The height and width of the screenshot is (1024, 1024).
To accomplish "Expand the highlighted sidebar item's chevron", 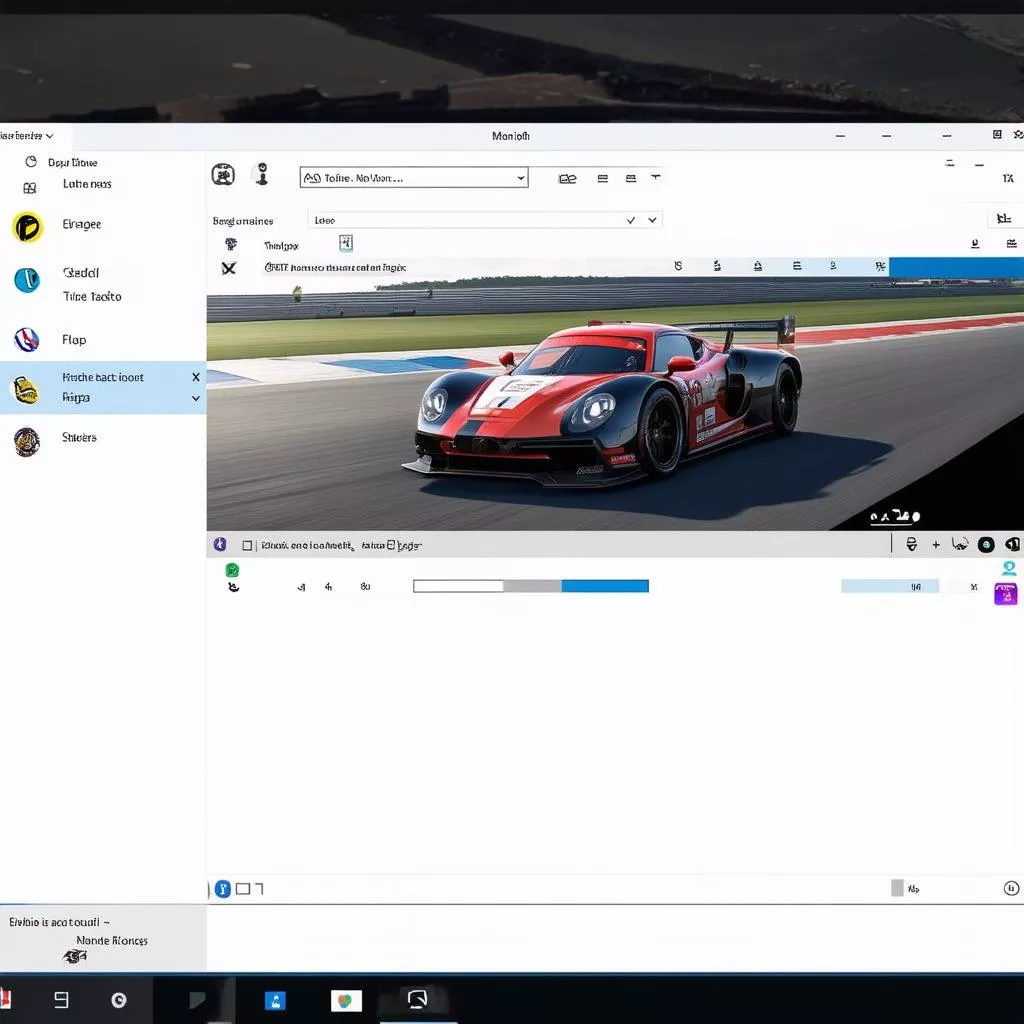I will tap(196, 398).
